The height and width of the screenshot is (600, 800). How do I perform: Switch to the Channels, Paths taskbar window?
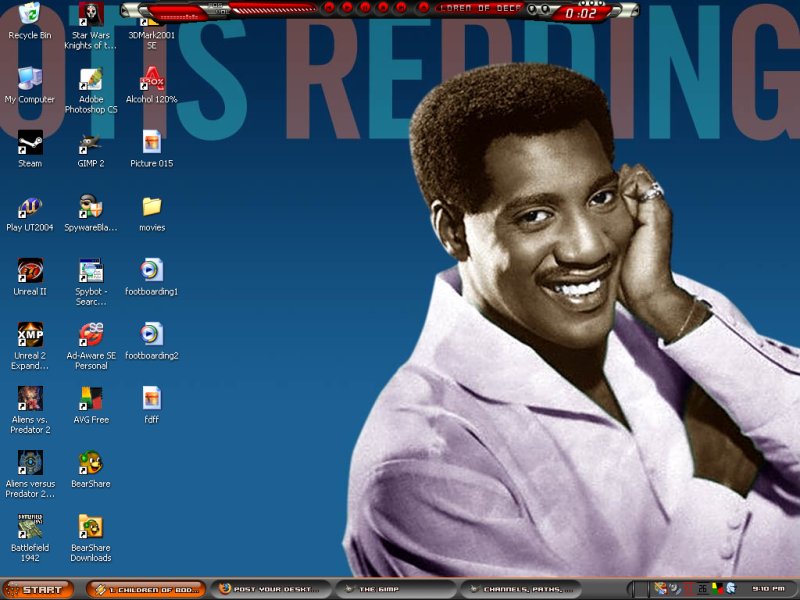[521, 590]
